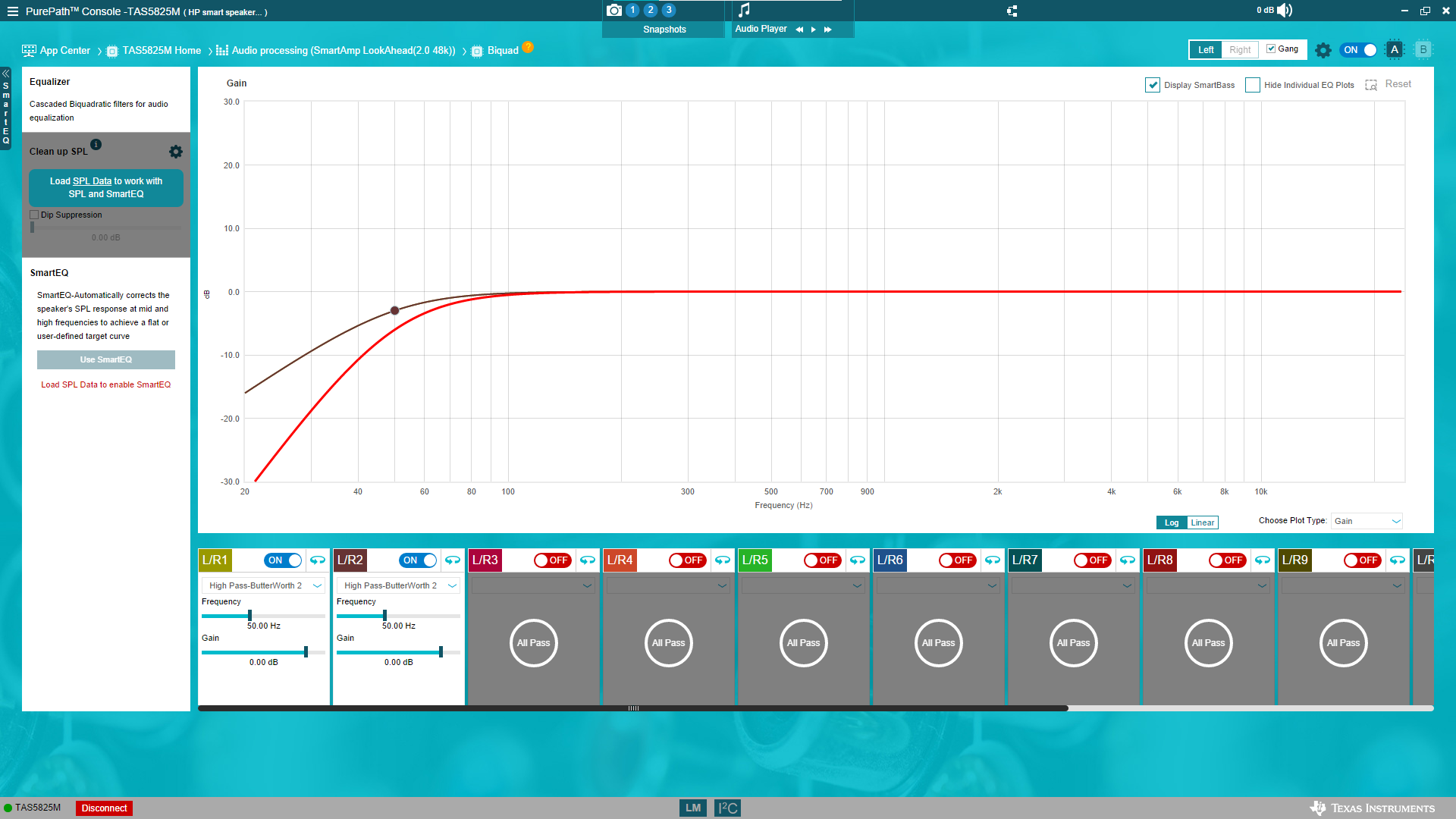1456x819 pixels.
Task: Click the Clean up SPL info icon
Action: pyautogui.click(x=96, y=144)
